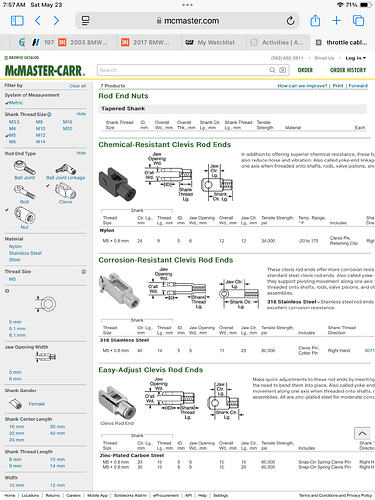Viewport: 375px width, 500px height.
Task: Uncheck the Clevis rod end type label
Action: 65,202
